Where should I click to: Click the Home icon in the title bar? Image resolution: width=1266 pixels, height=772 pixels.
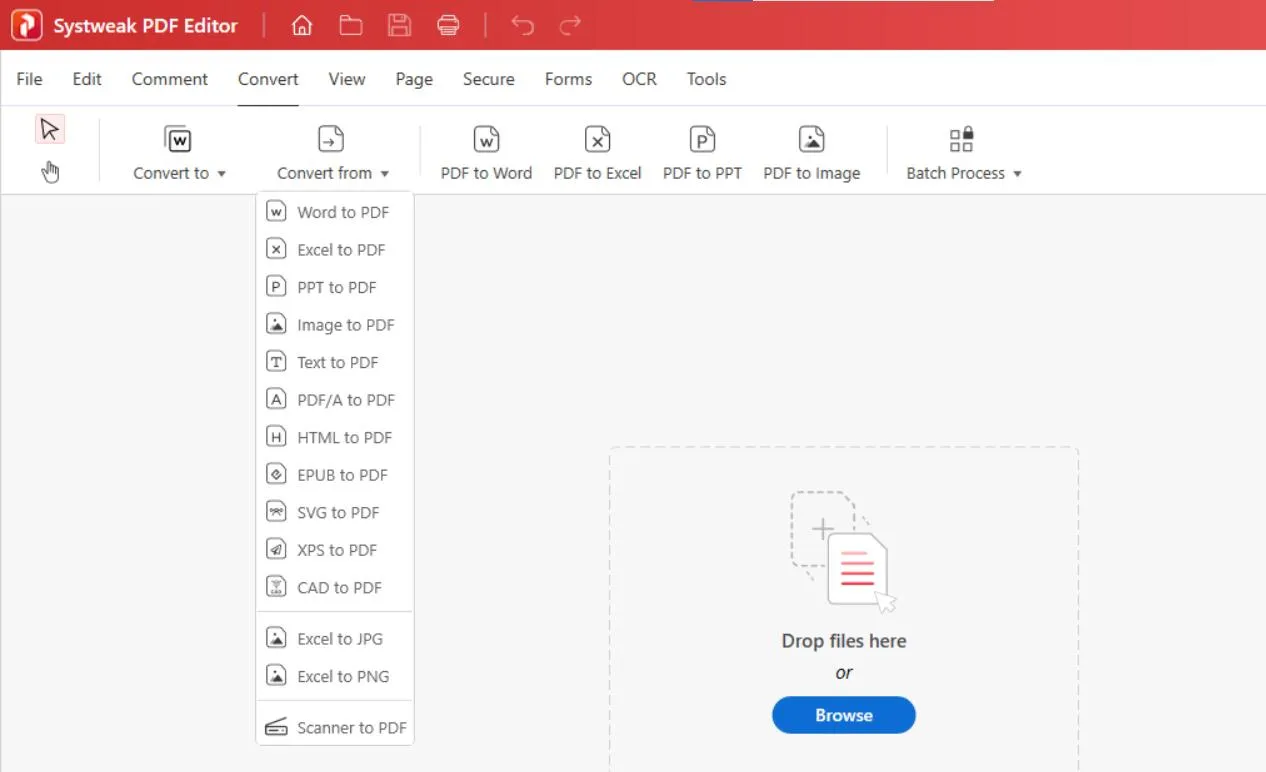(x=301, y=25)
